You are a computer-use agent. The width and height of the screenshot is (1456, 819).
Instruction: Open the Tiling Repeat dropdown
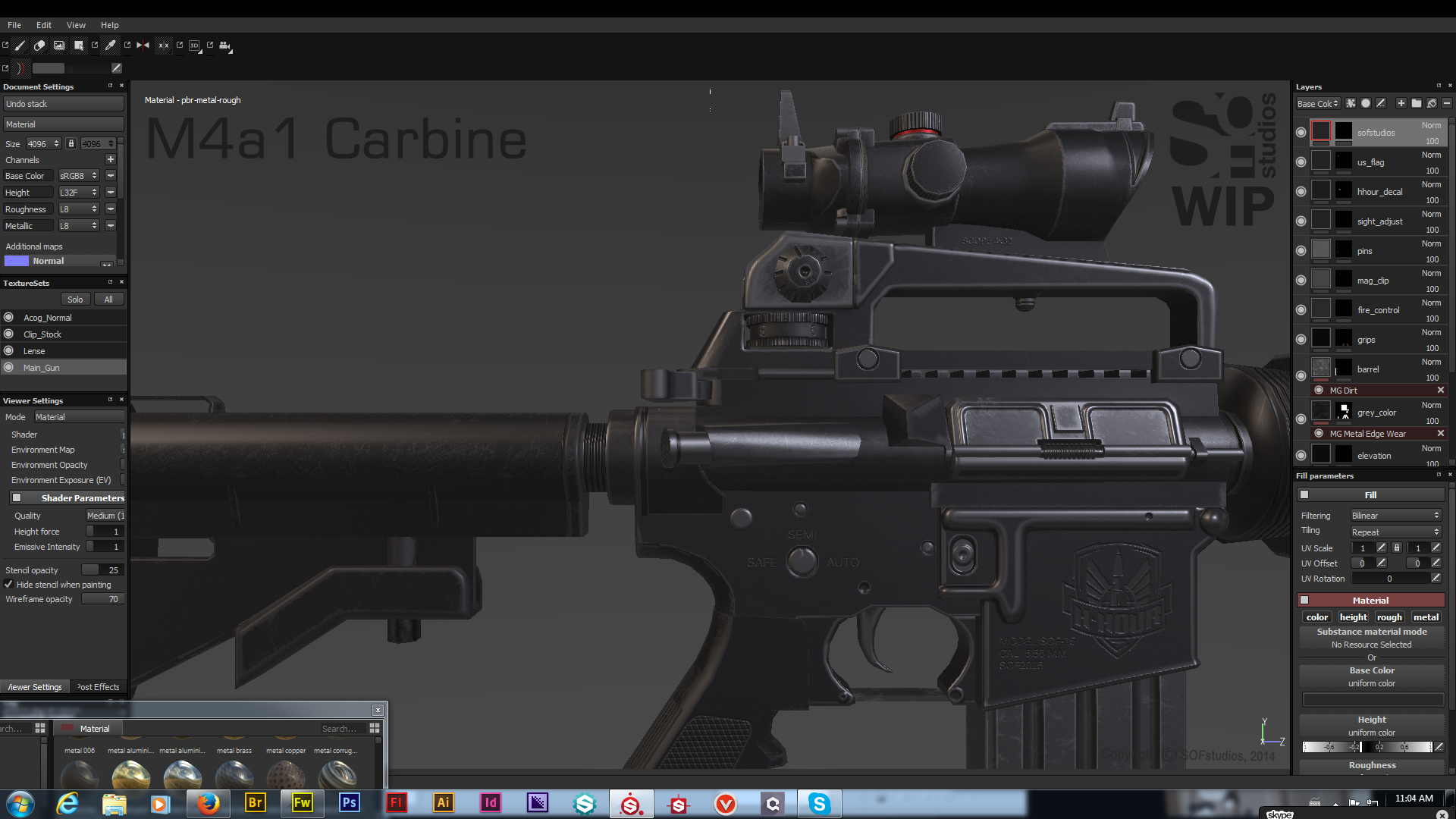point(1395,532)
